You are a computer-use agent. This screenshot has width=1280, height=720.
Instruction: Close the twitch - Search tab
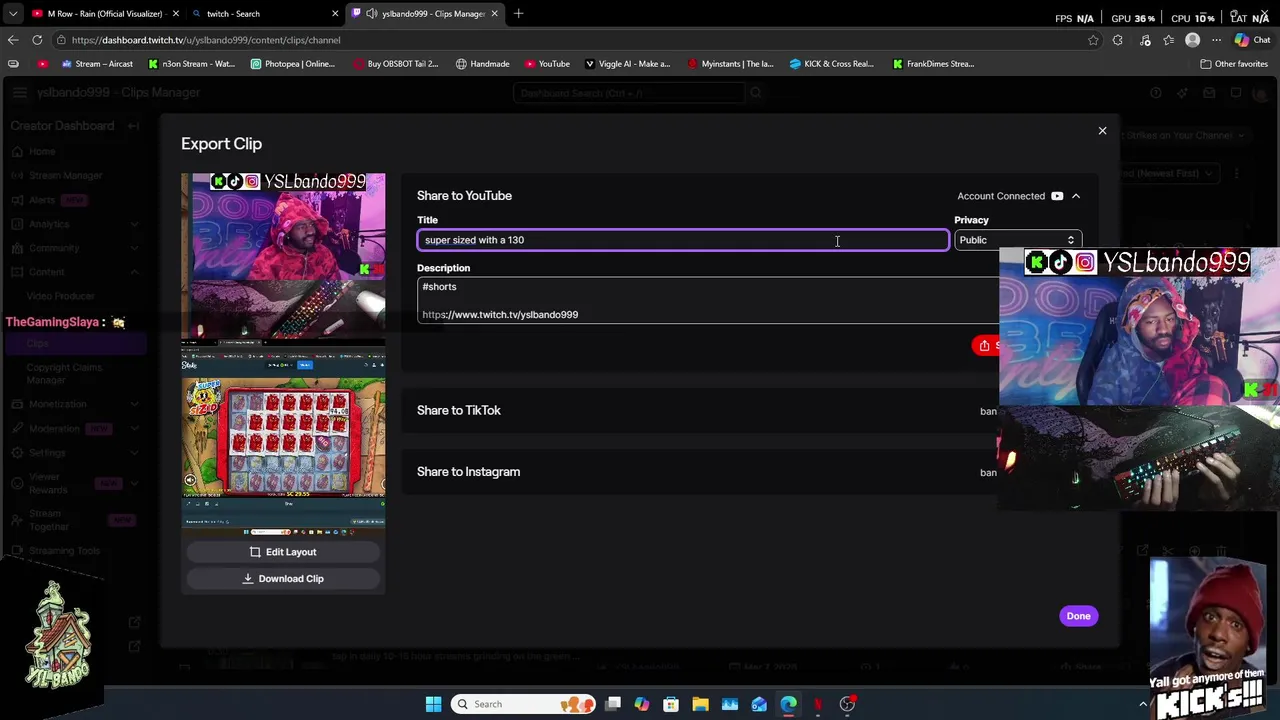335,14
